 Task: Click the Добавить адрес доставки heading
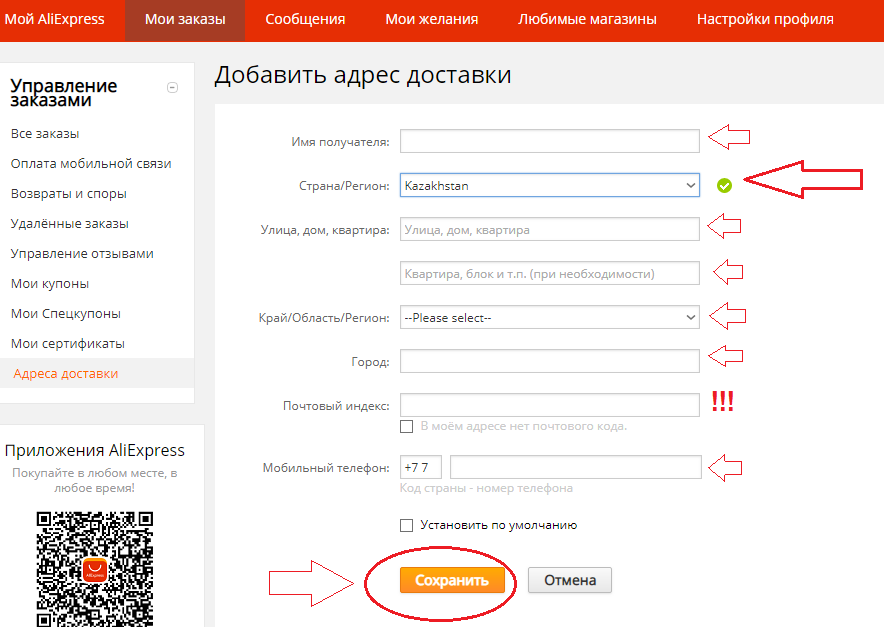(363, 75)
